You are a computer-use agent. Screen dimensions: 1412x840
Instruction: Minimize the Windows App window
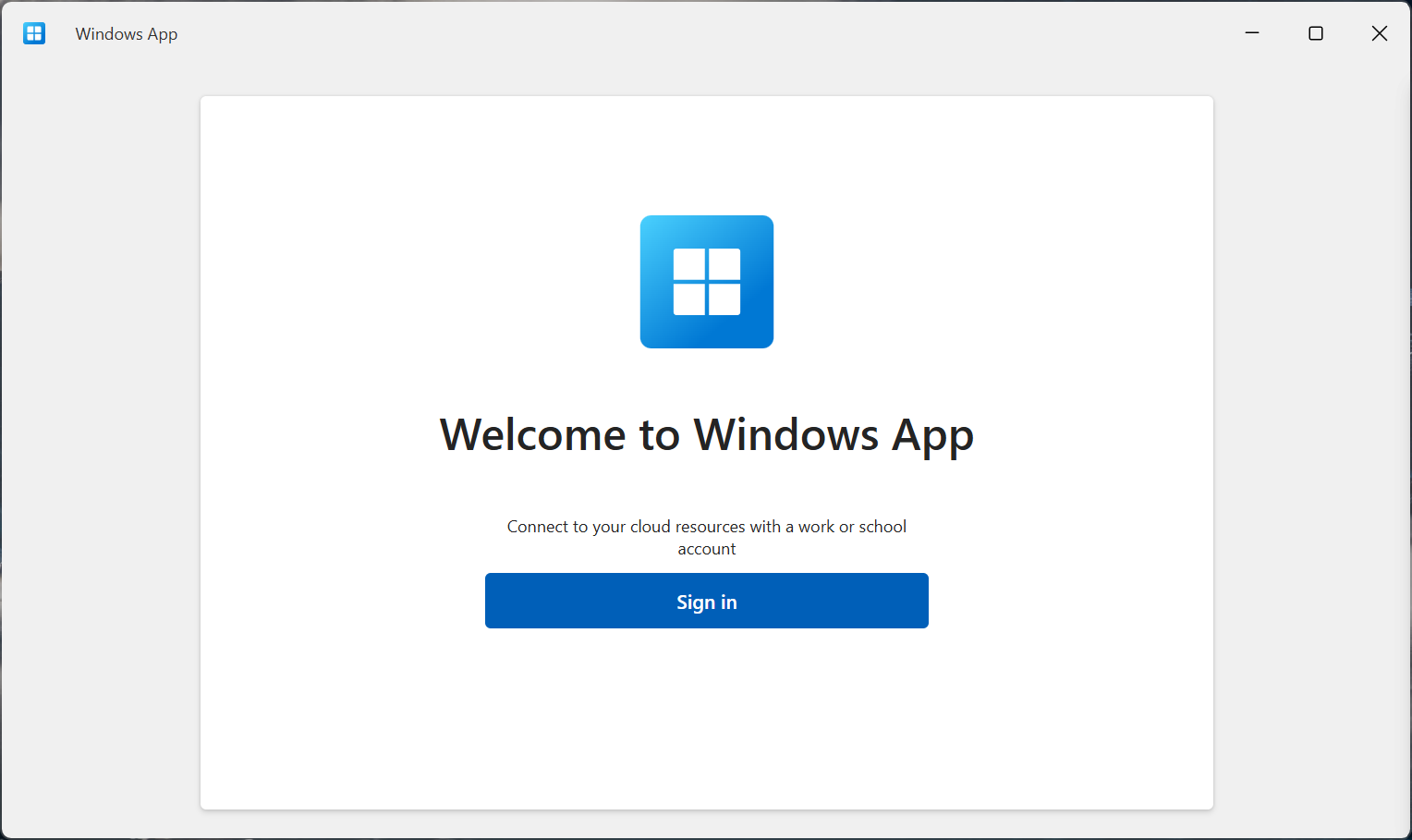(x=1252, y=33)
